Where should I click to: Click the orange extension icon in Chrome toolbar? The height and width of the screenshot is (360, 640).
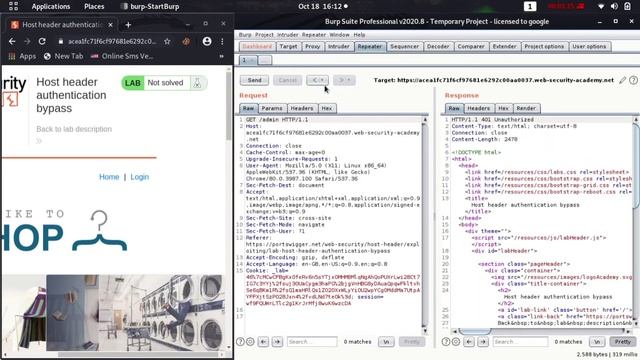[x=187, y=41]
